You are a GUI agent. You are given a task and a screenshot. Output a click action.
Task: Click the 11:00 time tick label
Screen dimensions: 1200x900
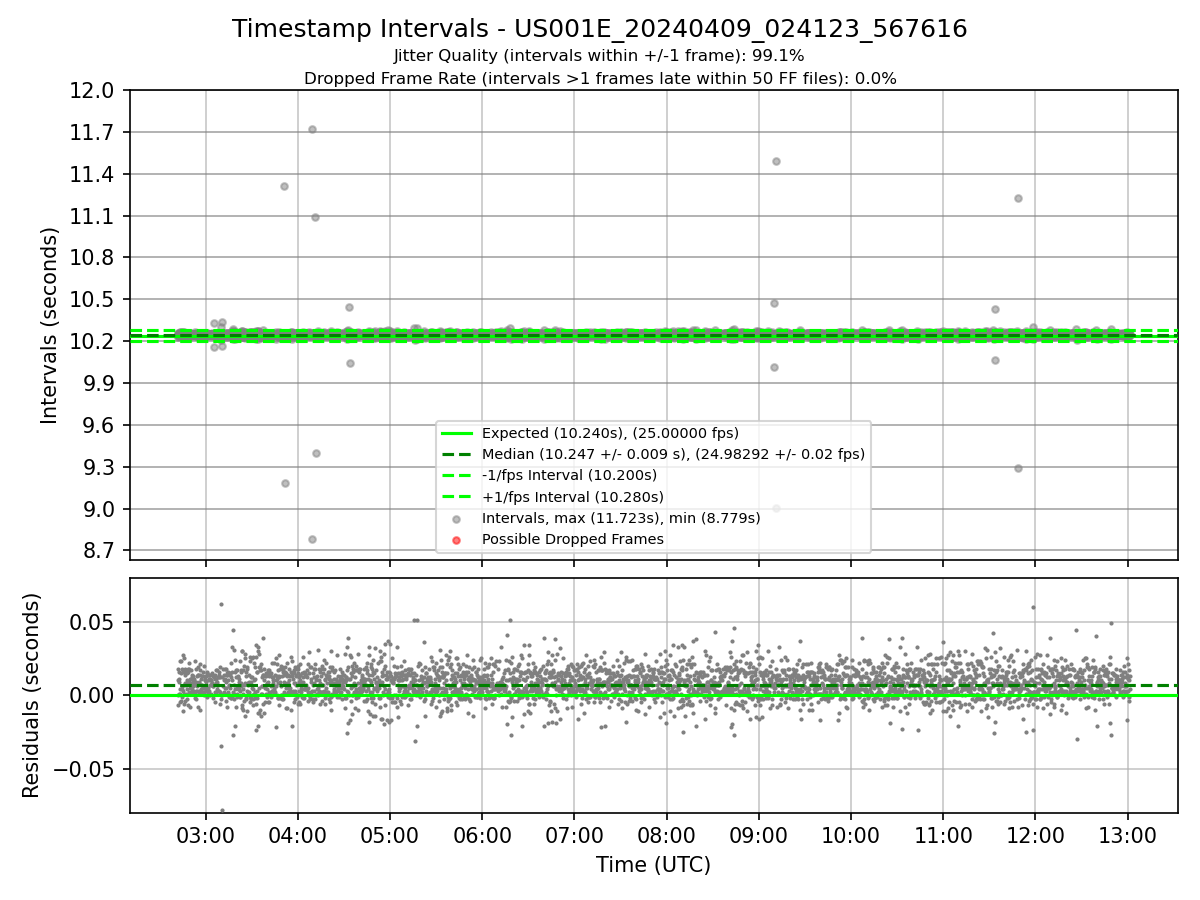tap(943, 835)
